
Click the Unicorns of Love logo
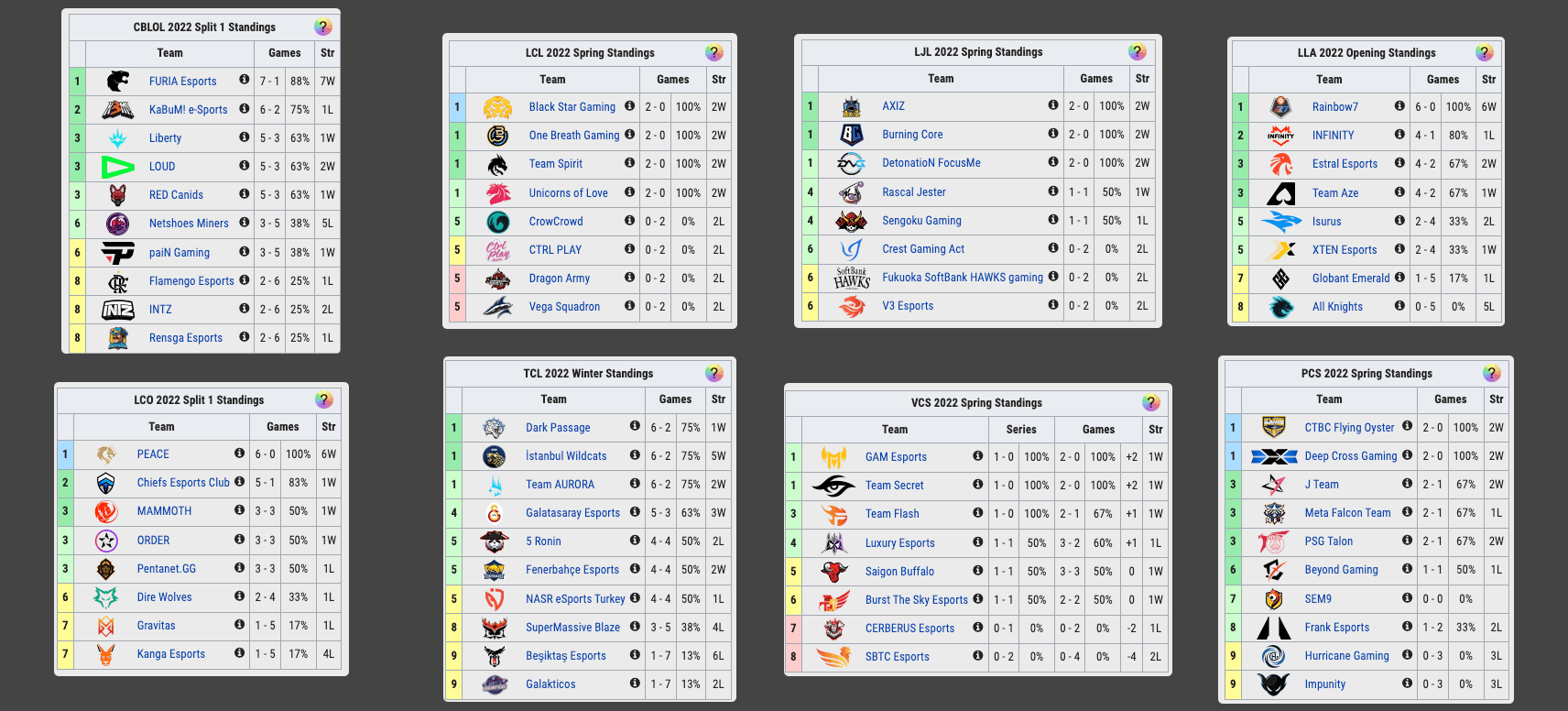[497, 192]
